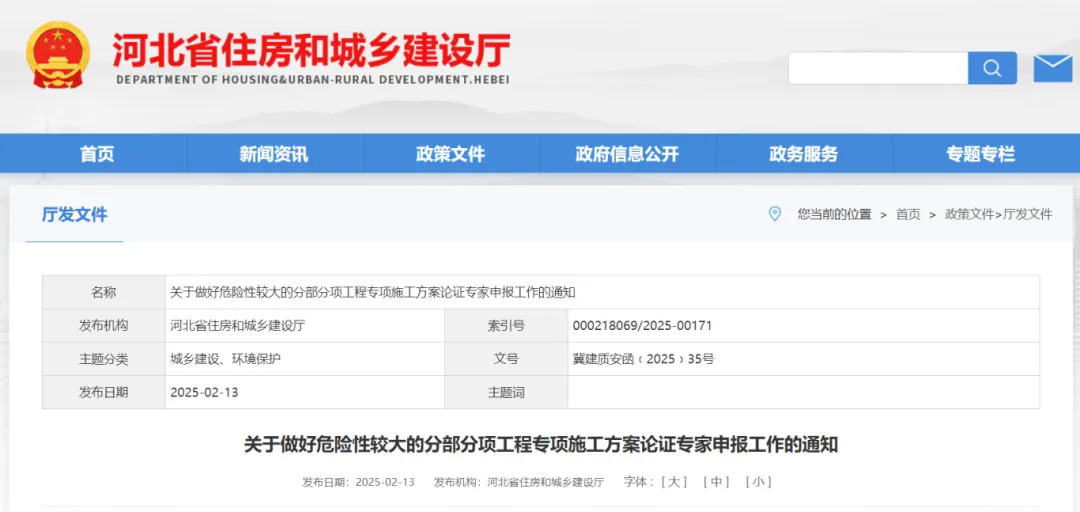Set font size to 大
Image resolution: width=1080 pixels, height=512 pixels.
pos(675,482)
